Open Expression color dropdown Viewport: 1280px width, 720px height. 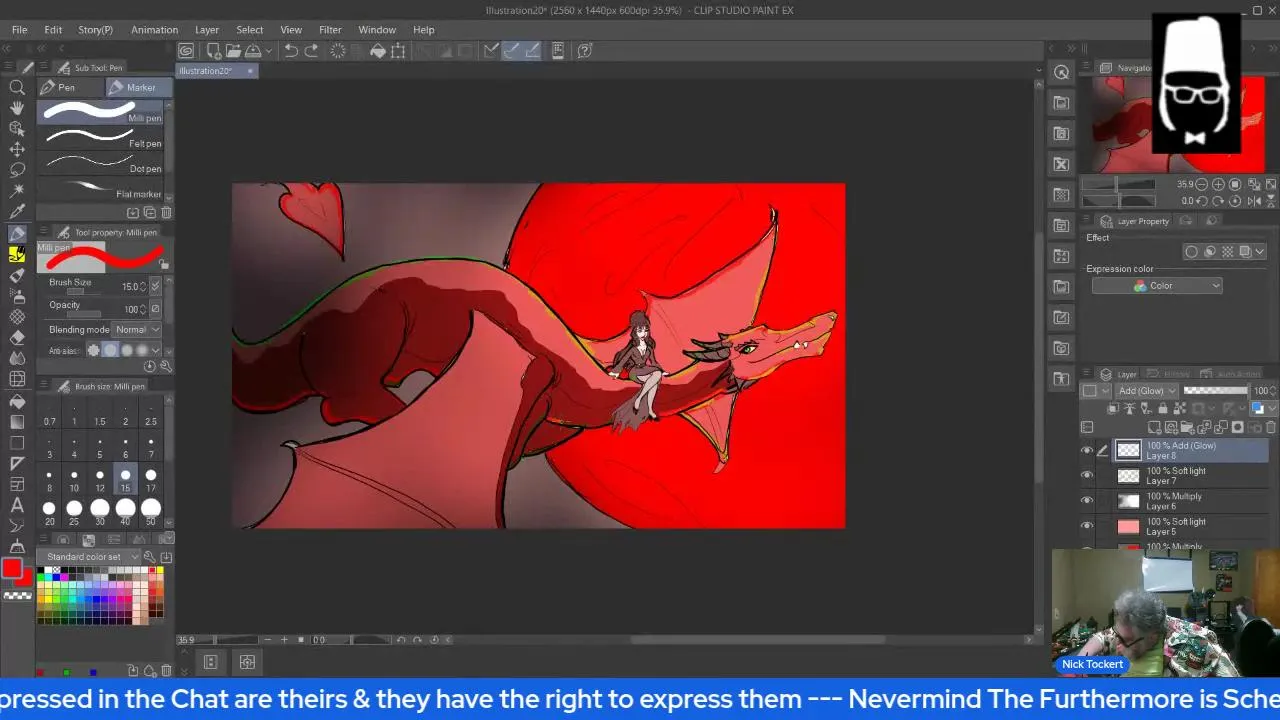(1157, 286)
